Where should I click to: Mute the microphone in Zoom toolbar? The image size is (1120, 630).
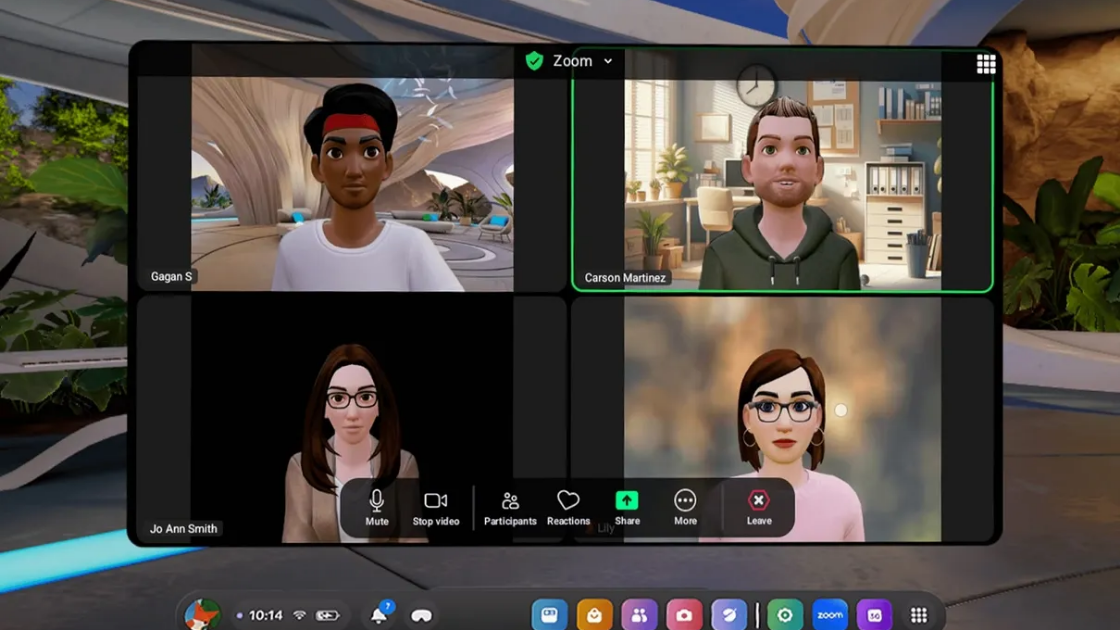pos(376,508)
